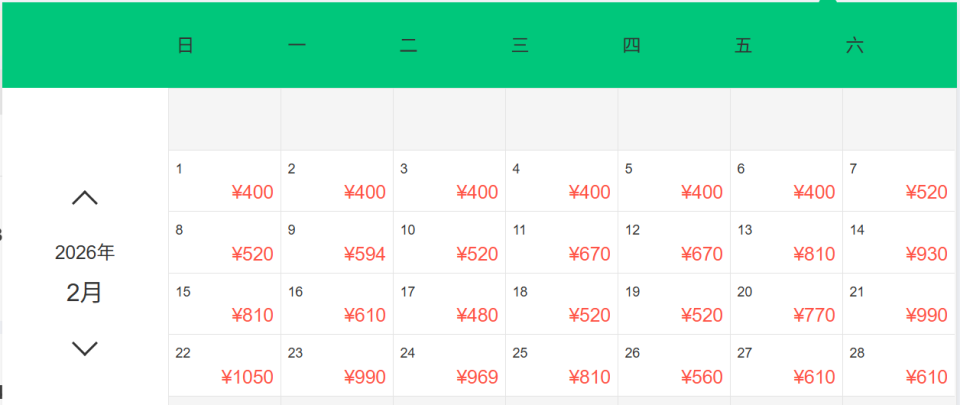Pick February 24 at ¥969
The height and width of the screenshot is (405, 960).
tap(449, 366)
